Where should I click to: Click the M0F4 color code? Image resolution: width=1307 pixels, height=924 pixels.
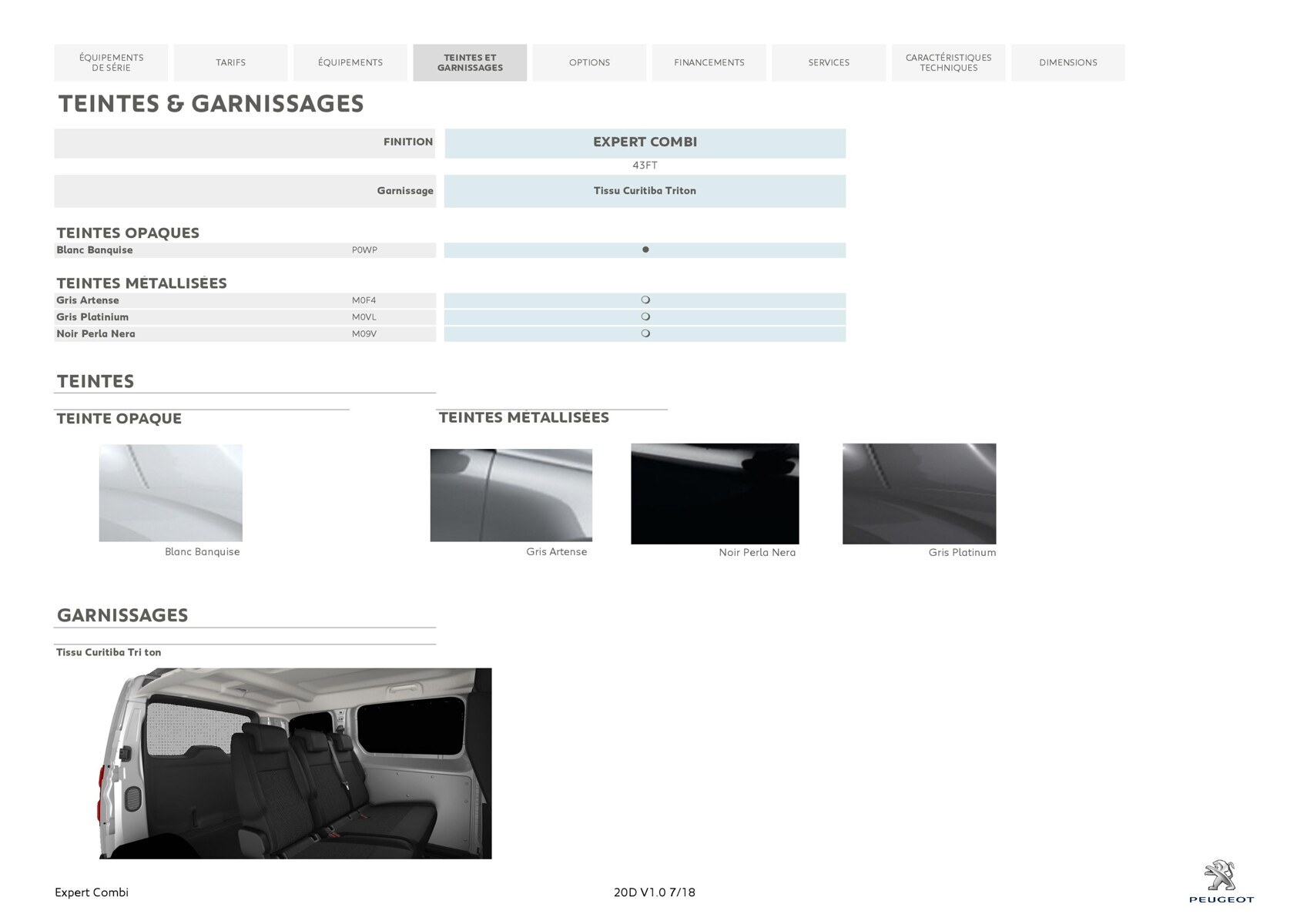point(364,300)
